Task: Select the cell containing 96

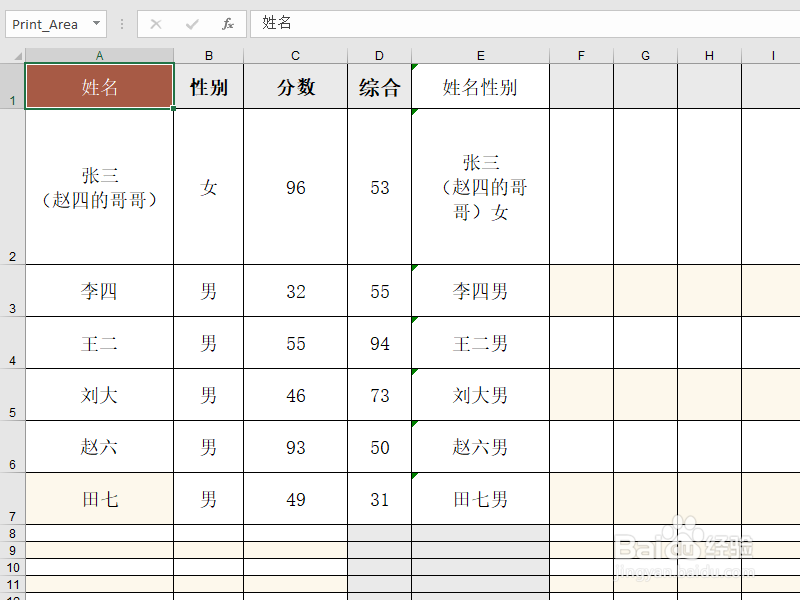Action: pos(295,186)
